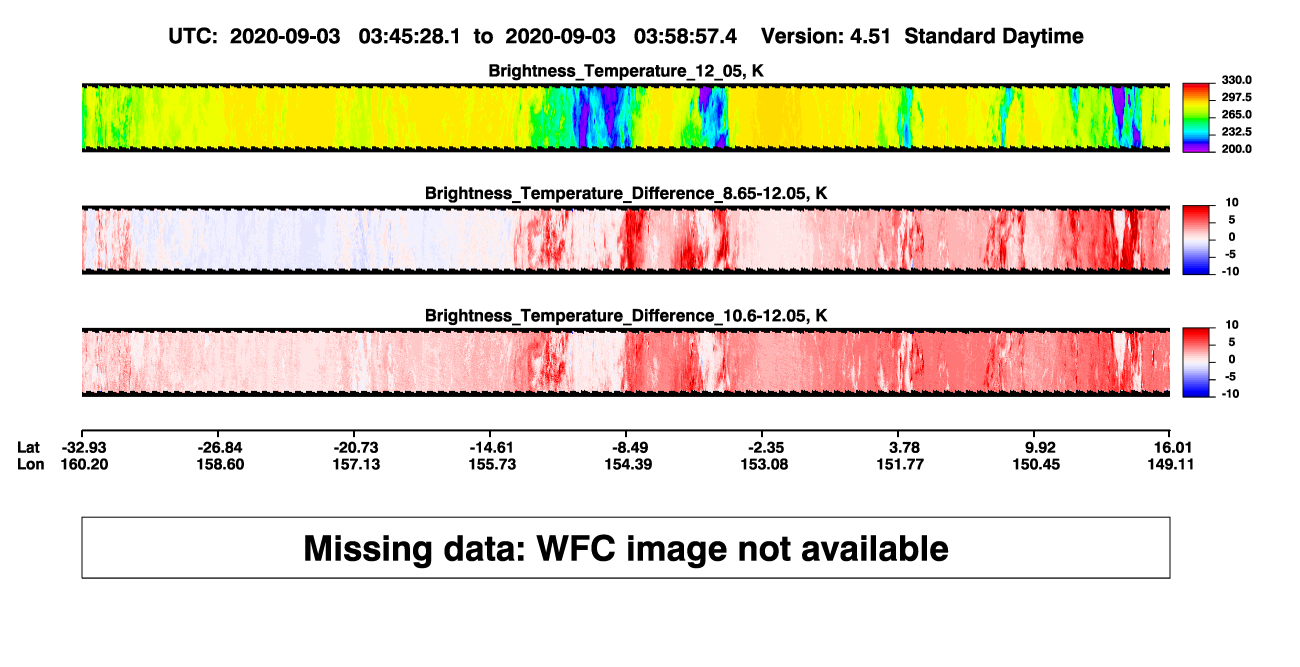
Task: Click the Brightness_Temperature_12_05 panel title
Action: click(x=626, y=70)
